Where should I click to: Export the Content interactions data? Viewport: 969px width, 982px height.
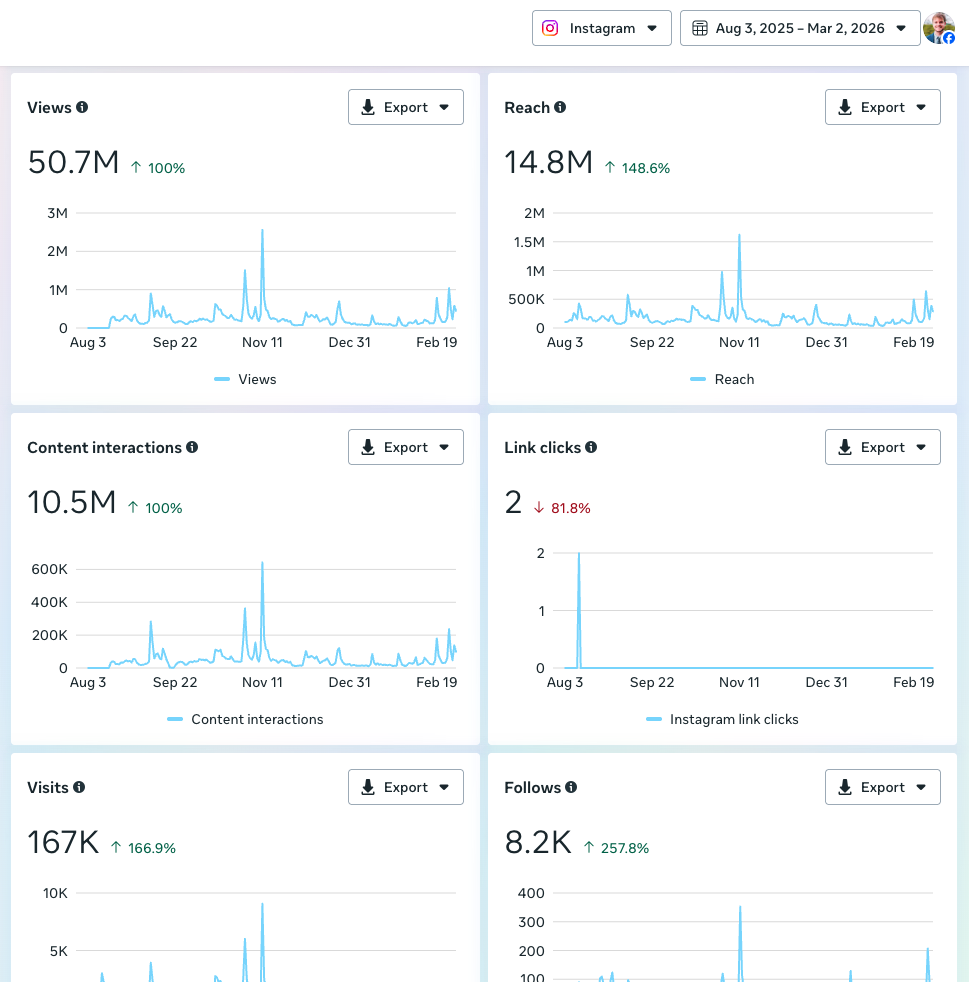[406, 447]
